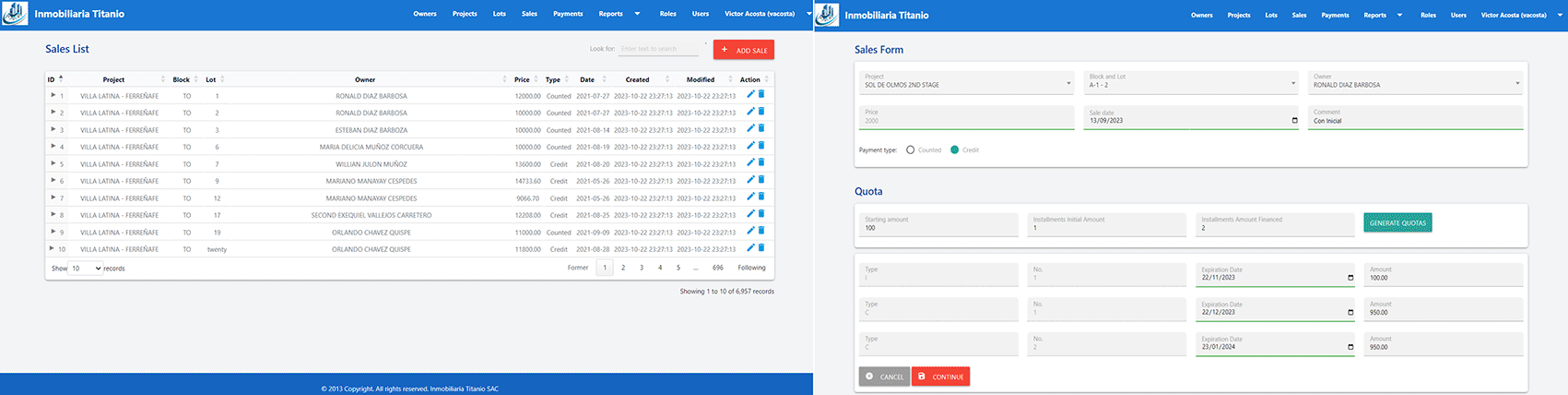Image resolution: width=1568 pixels, height=395 pixels.
Task: Click the Amount field showing 100.00
Action: click(1444, 274)
